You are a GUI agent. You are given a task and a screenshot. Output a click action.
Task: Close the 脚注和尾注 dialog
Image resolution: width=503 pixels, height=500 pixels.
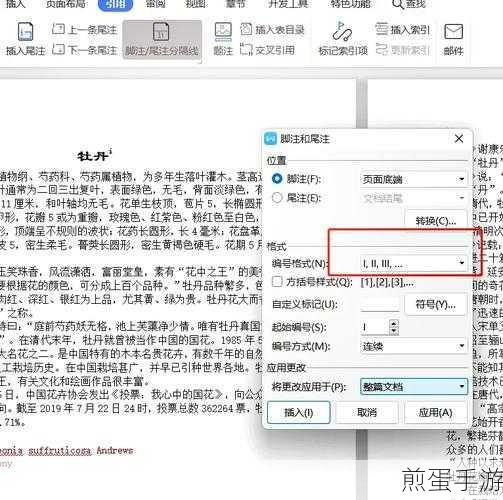459,139
